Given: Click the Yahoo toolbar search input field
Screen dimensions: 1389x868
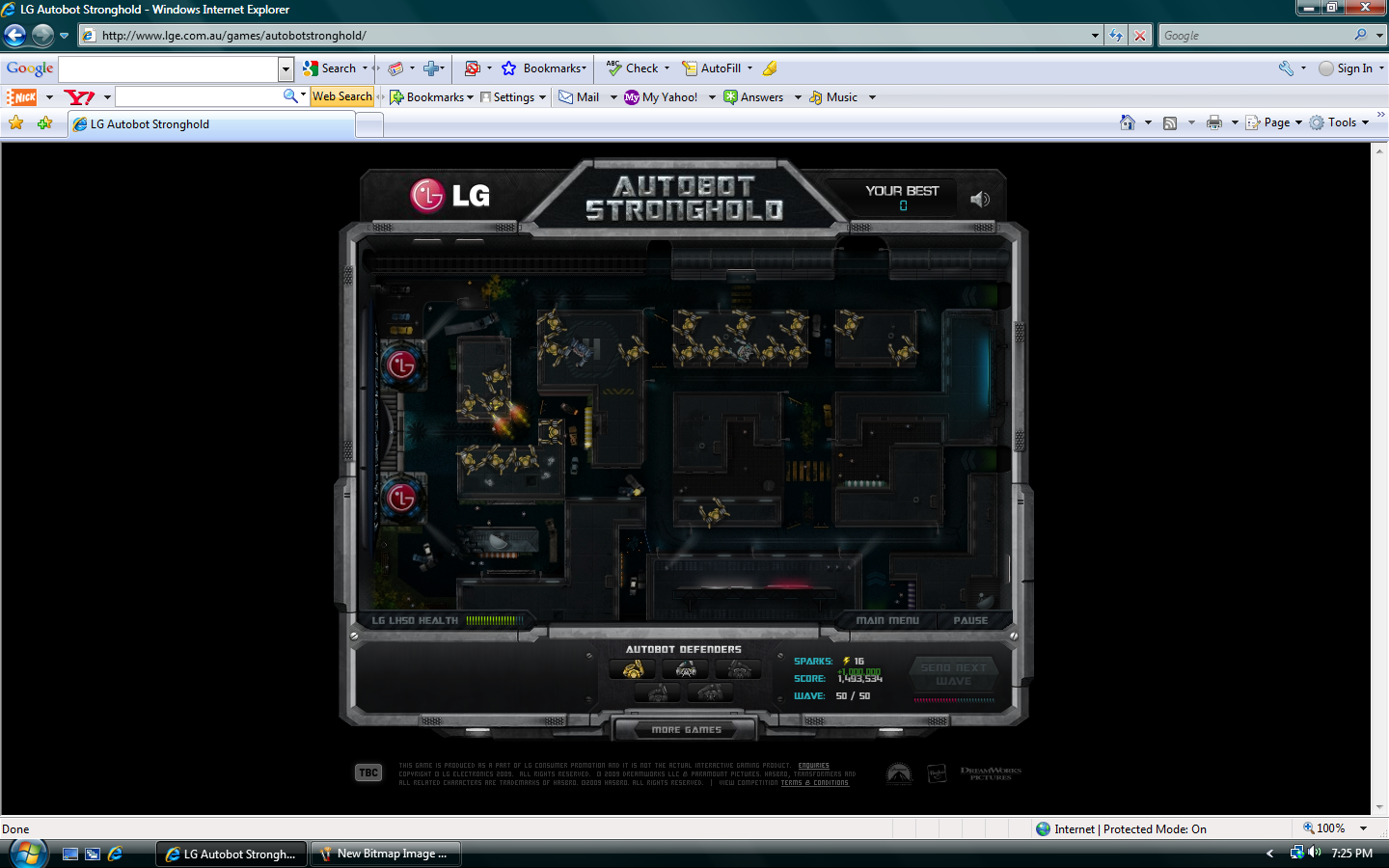Looking at the screenshot, I should 199,96.
